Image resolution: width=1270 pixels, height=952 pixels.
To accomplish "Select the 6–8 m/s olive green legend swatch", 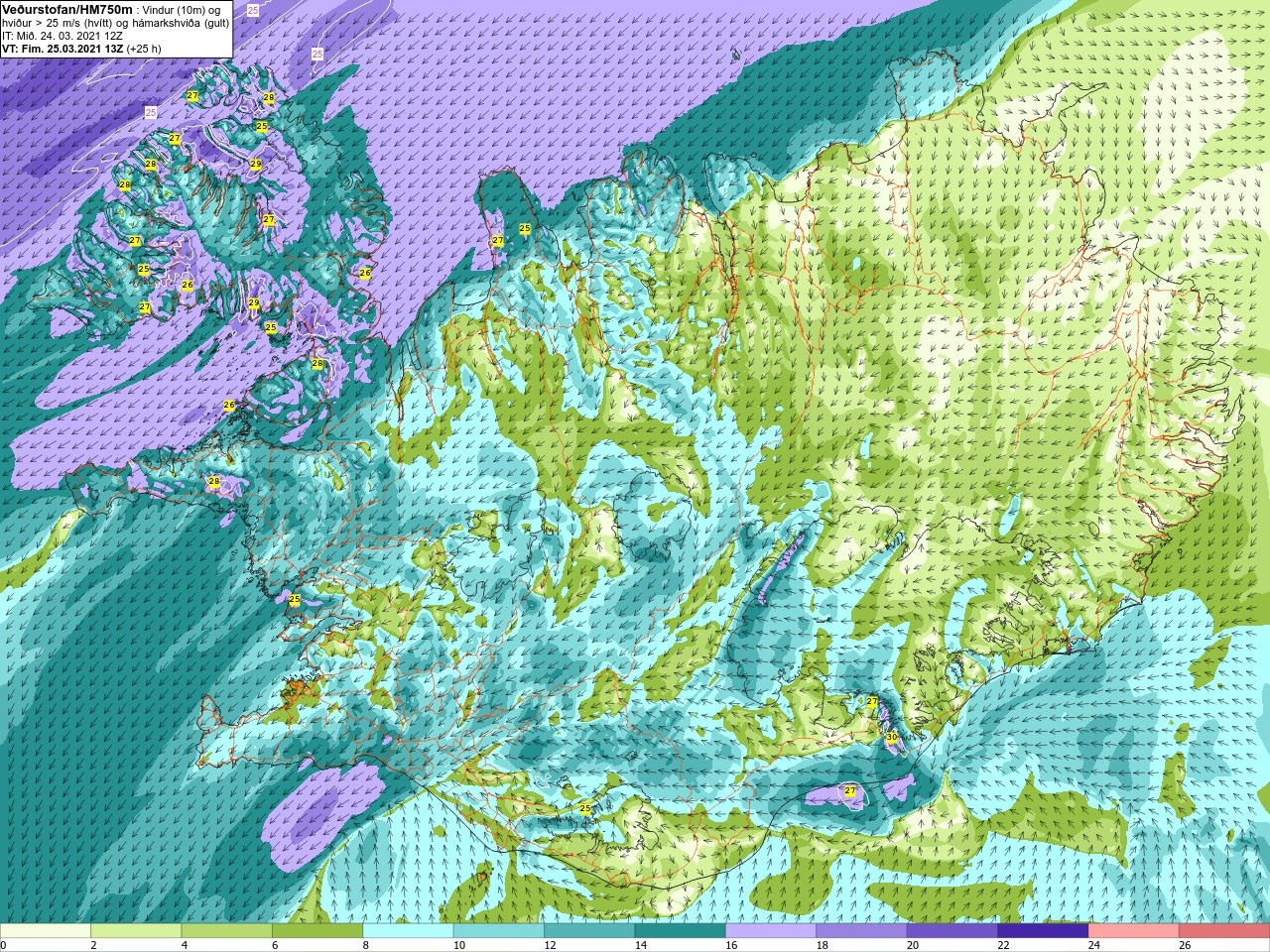I will pyautogui.click(x=317, y=930).
